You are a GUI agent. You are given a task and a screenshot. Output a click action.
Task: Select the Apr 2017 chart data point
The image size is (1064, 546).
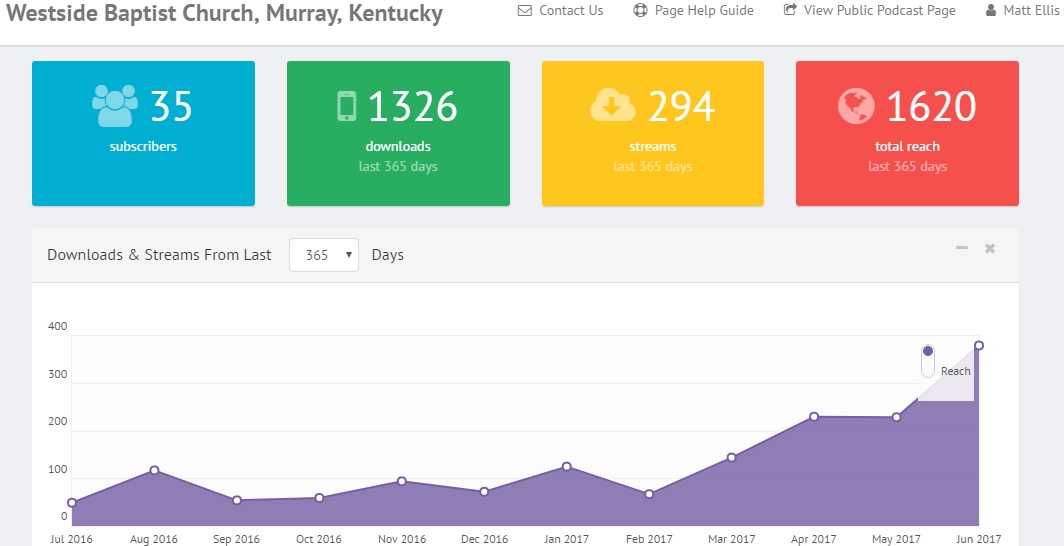click(814, 416)
